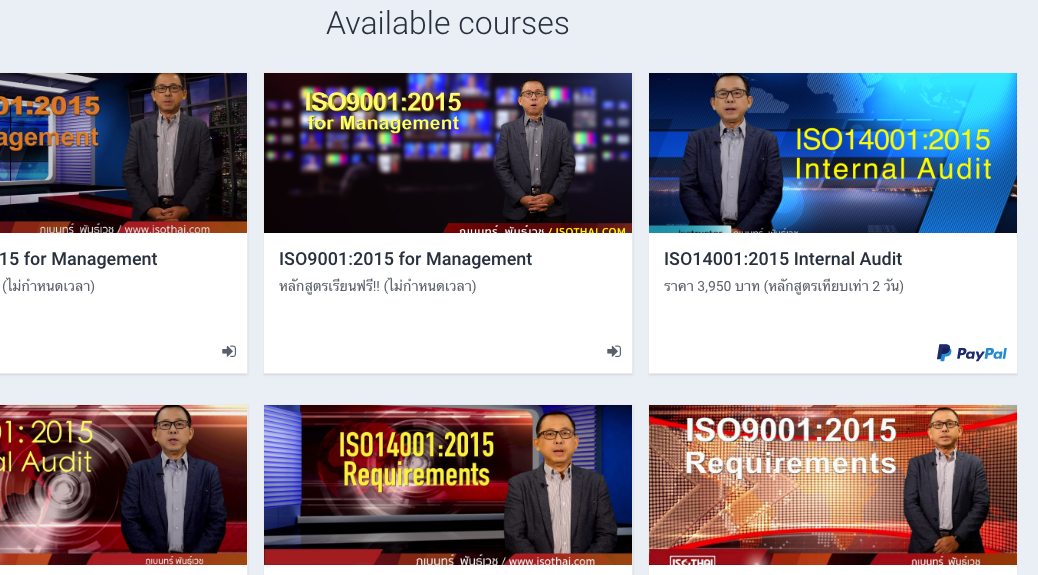Image resolution: width=1038 pixels, height=575 pixels.
Task: Click the "Available courses" heading
Action: (447, 23)
